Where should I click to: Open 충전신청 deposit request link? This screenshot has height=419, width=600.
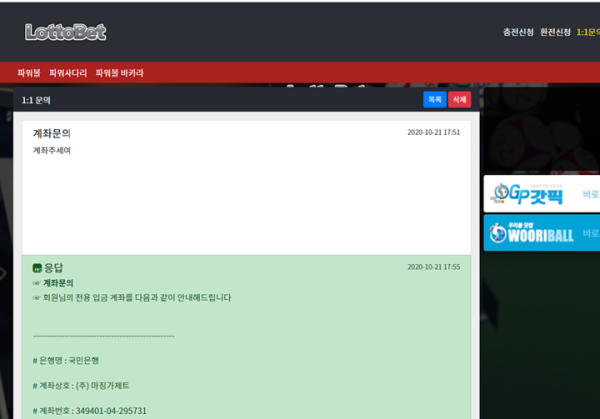[x=518, y=32]
